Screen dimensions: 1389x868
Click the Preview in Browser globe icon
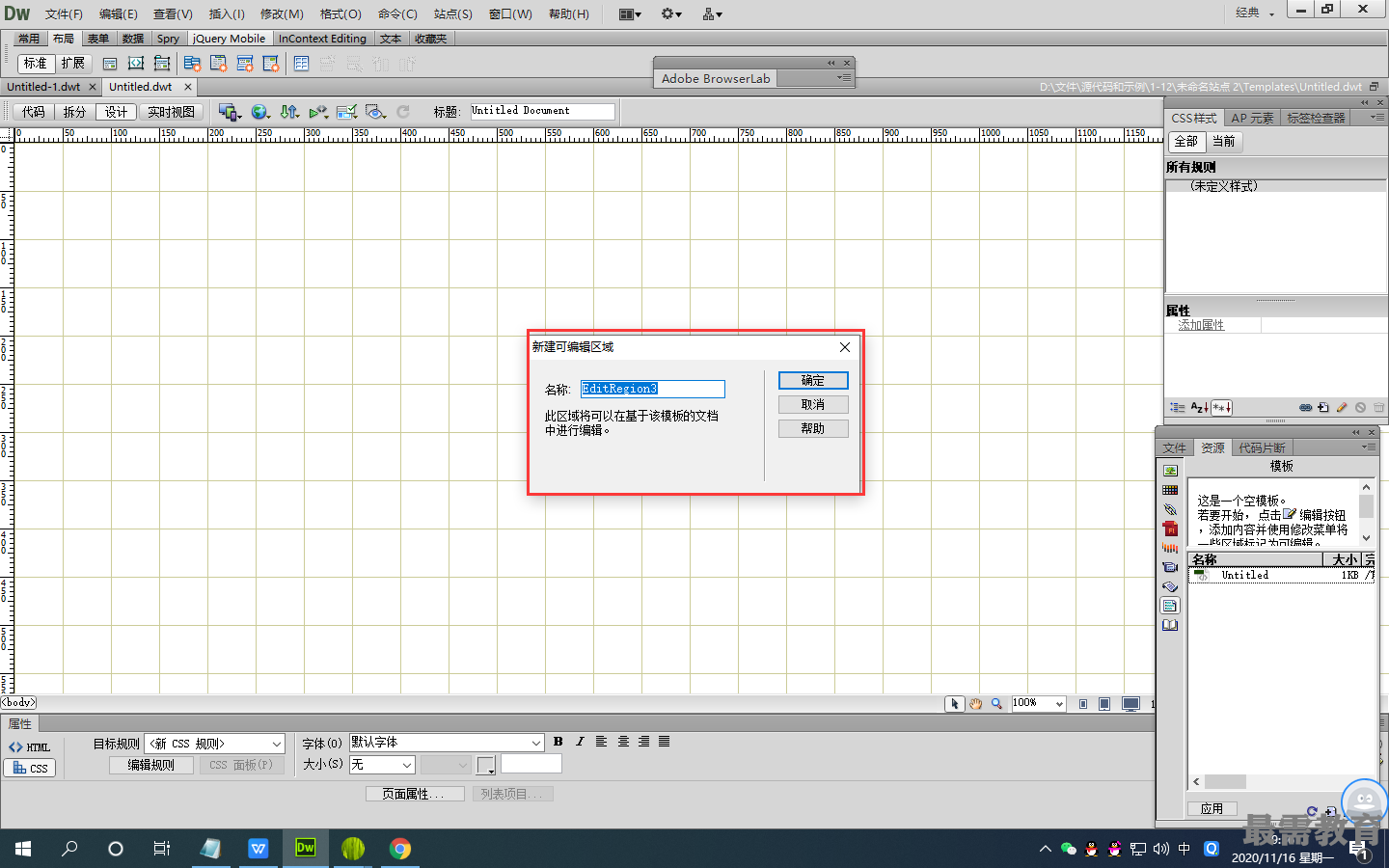[x=259, y=112]
